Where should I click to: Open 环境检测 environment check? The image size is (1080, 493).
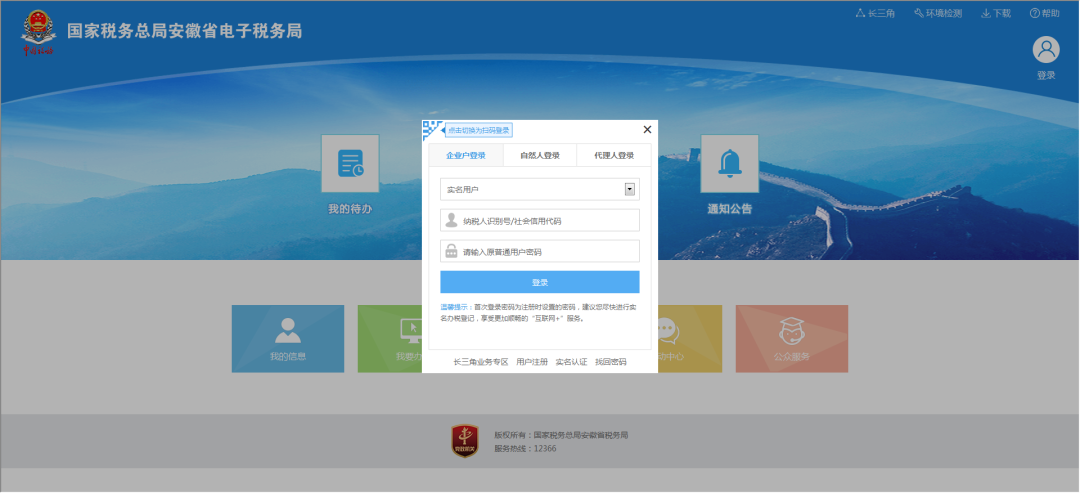(937, 13)
